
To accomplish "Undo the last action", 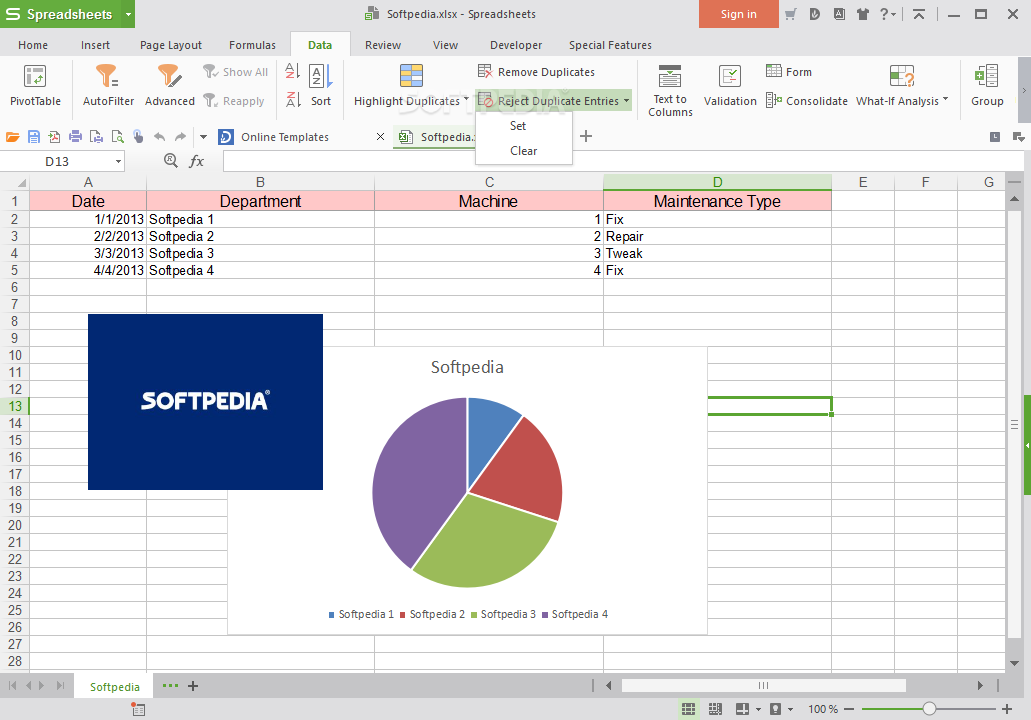I will tap(159, 137).
